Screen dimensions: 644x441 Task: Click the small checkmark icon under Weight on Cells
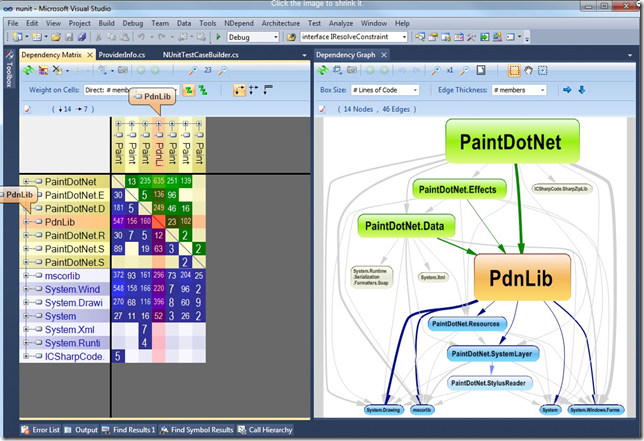[28, 109]
